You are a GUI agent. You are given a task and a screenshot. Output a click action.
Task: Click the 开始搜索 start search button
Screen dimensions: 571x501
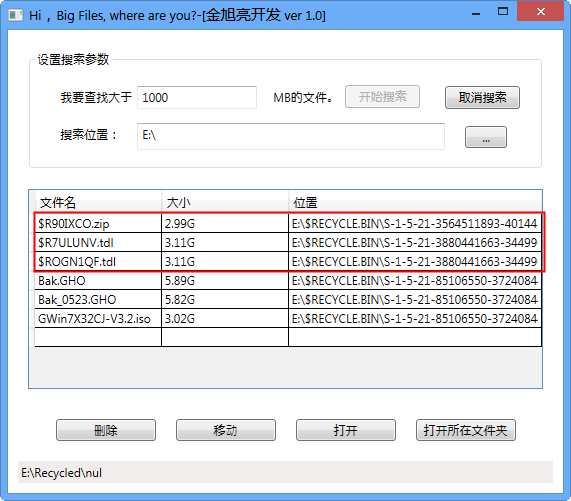coord(382,97)
